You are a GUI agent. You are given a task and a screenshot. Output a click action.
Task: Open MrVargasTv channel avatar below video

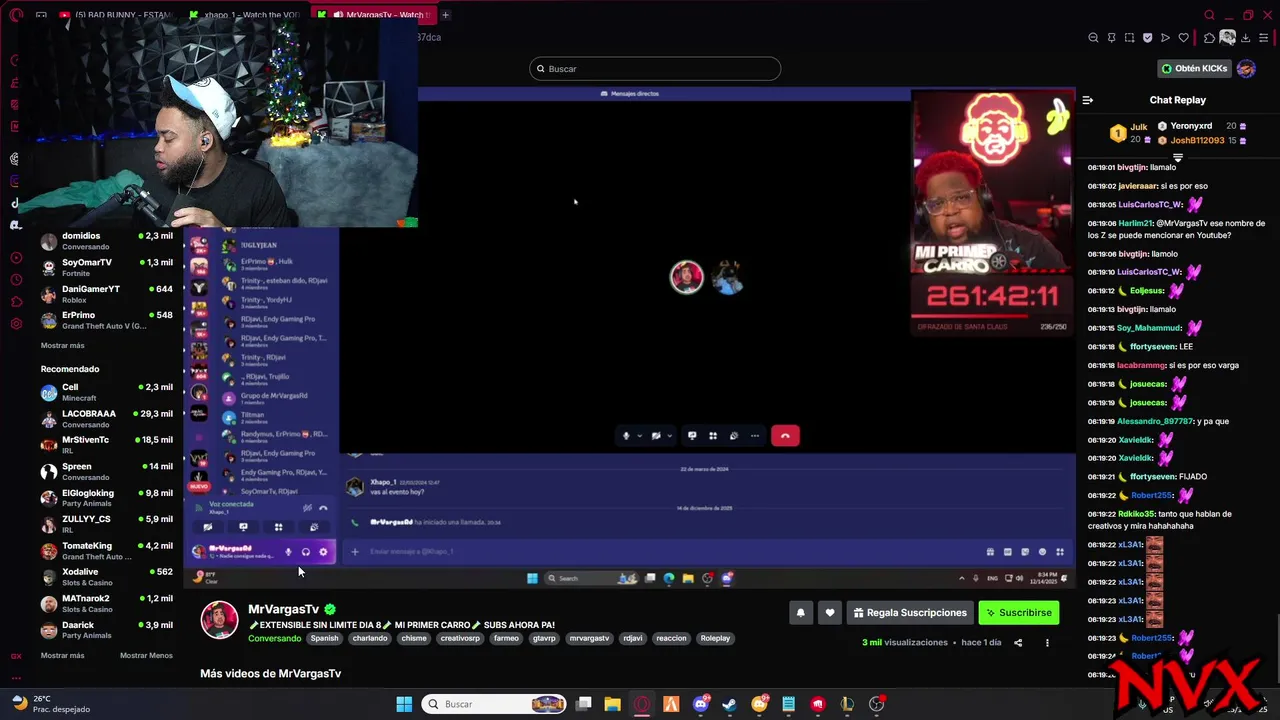[x=220, y=620]
